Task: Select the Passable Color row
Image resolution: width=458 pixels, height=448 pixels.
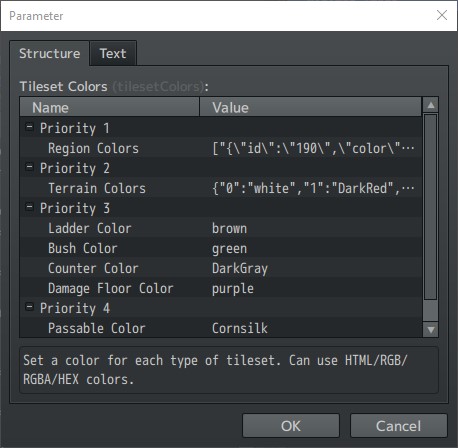Action: point(221,327)
